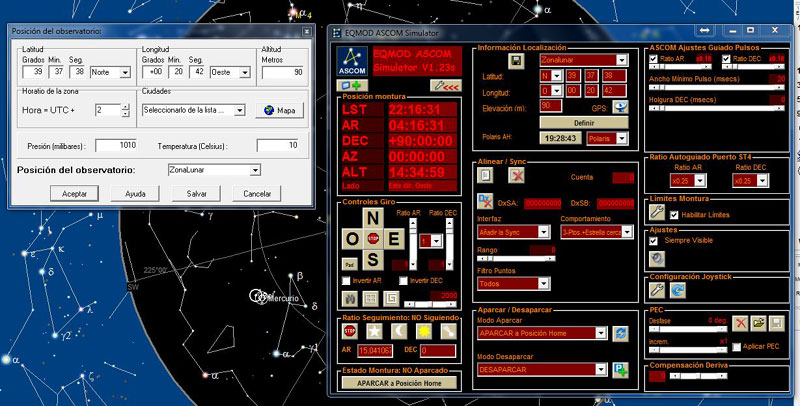
Task: Open the Límites Montura wrench settings icon
Action: point(657,212)
